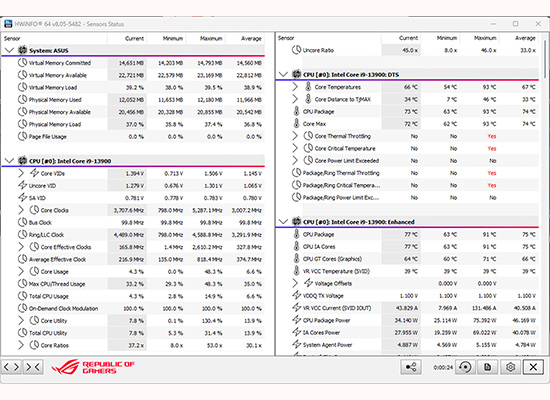Expand the Core Power Limit Exceeded row

(x=295, y=160)
